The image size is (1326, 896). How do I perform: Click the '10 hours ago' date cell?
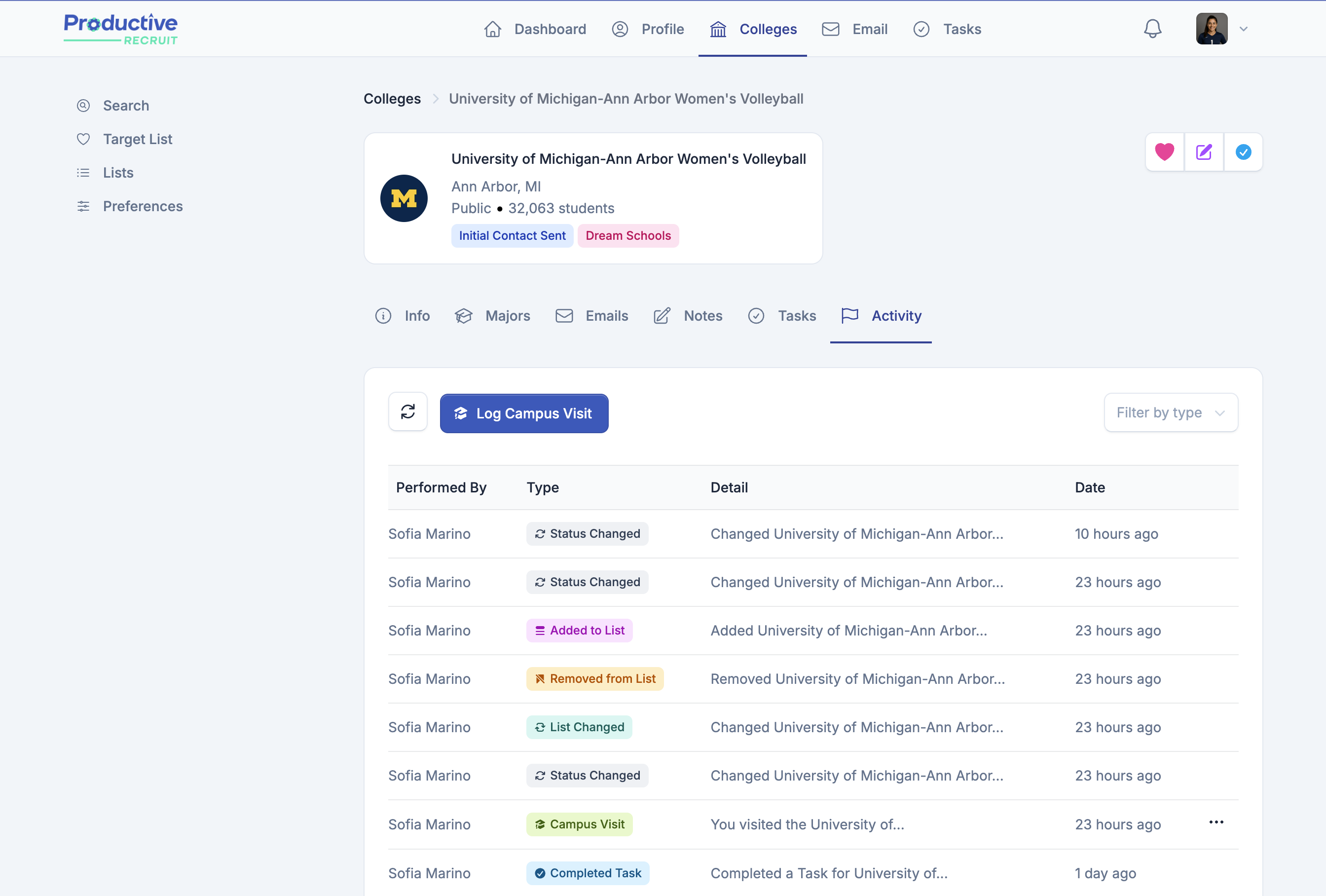pos(1116,534)
